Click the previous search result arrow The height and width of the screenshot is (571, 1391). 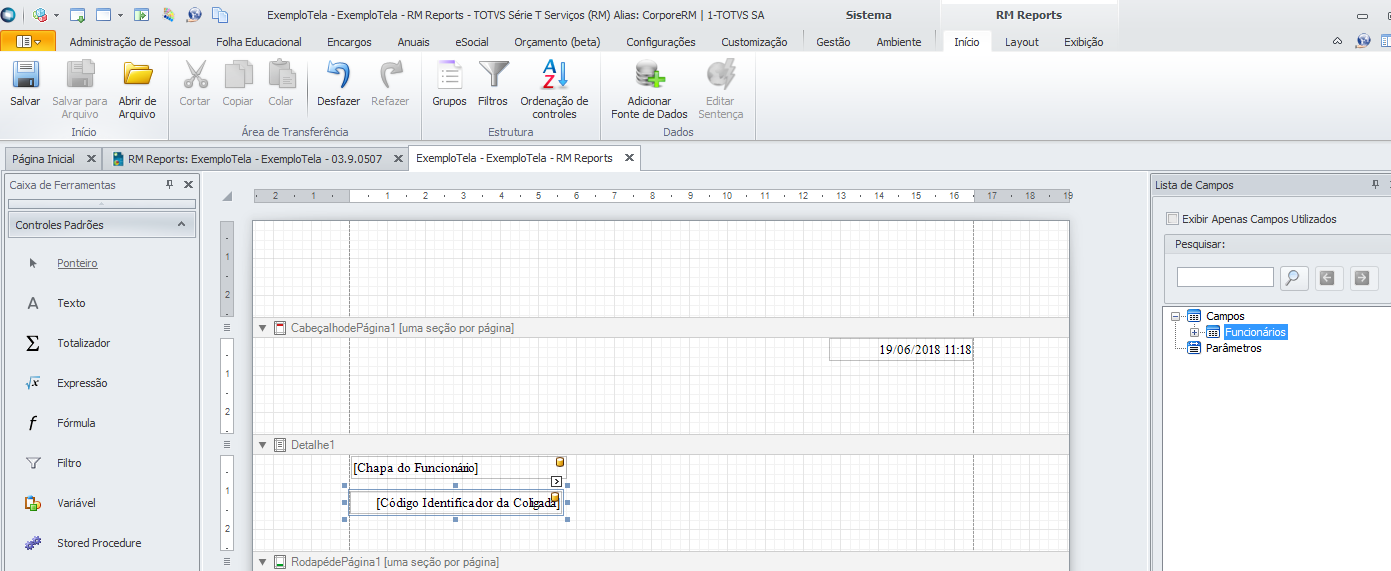1327,278
